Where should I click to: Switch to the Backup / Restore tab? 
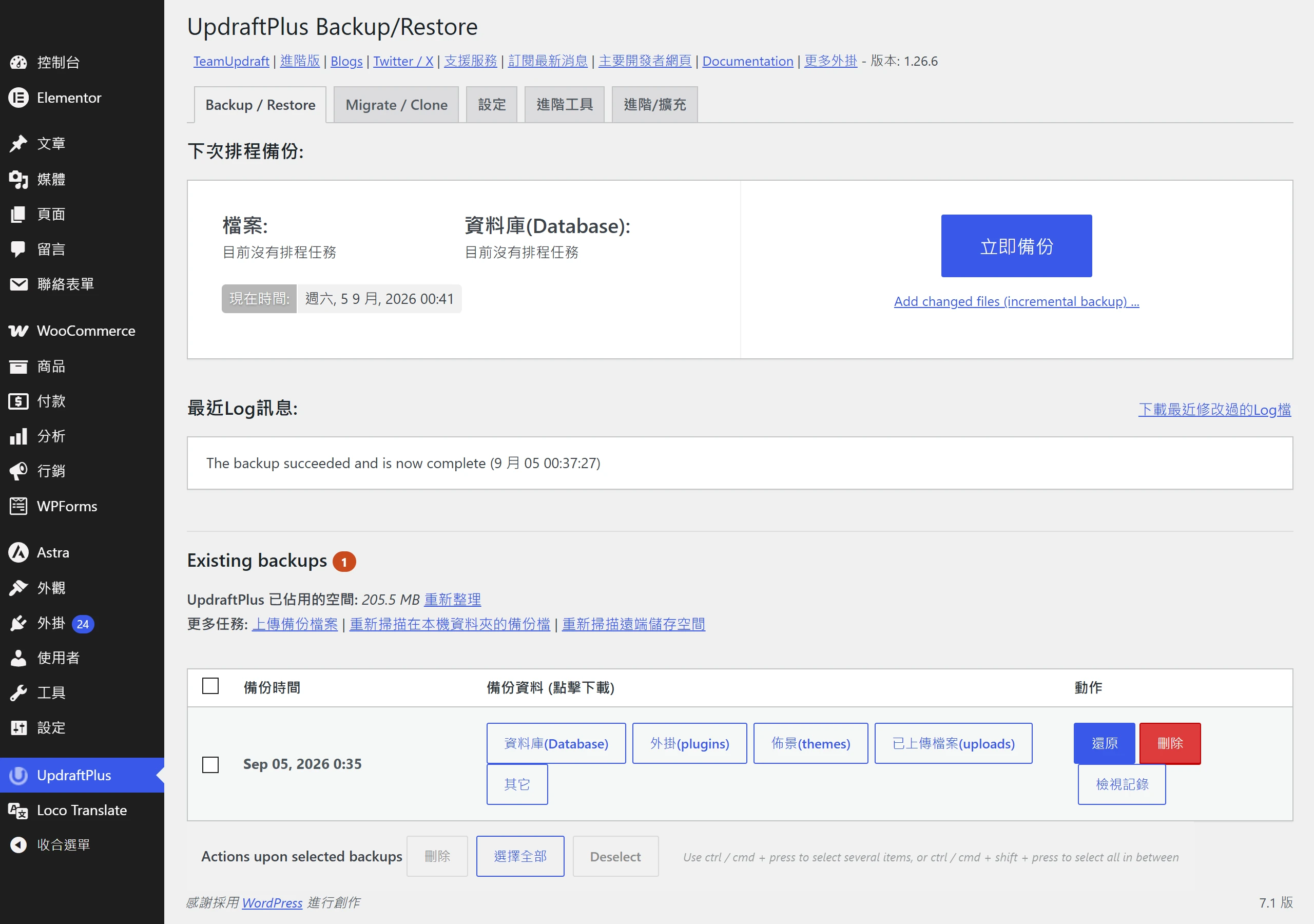coord(260,105)
